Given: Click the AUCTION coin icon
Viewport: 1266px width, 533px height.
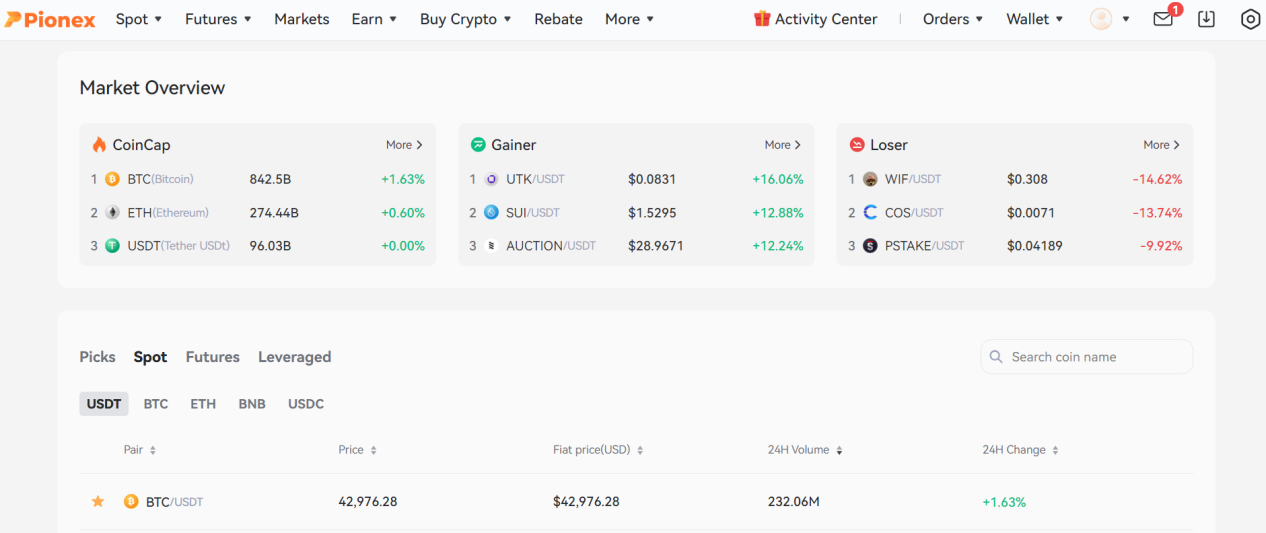Looking at the screenshot, I should 491,245.
